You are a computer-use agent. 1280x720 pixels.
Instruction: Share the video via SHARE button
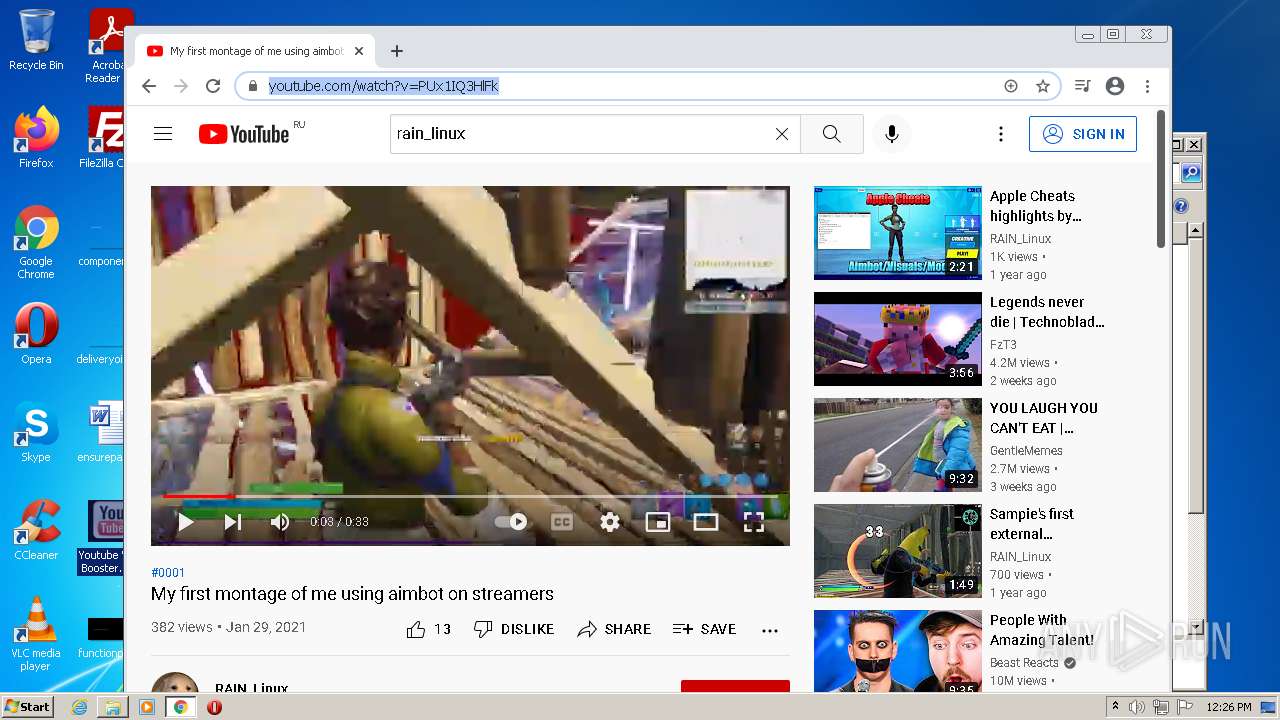614,629
